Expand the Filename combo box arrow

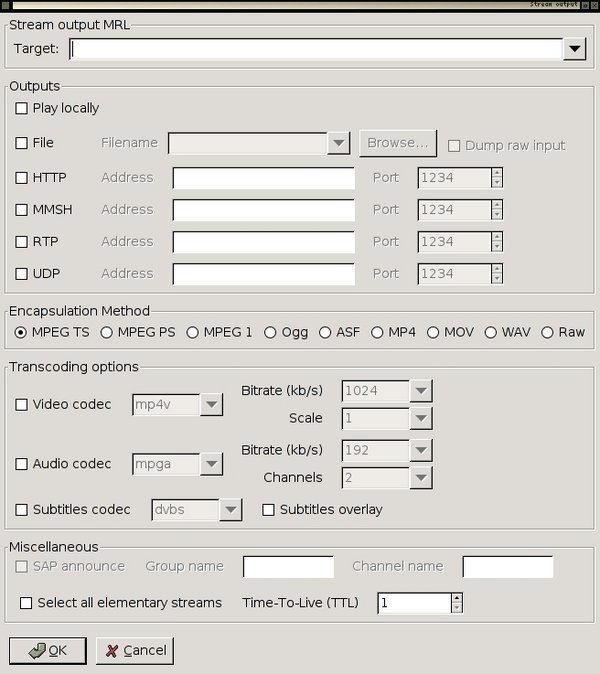click(339, 143)
